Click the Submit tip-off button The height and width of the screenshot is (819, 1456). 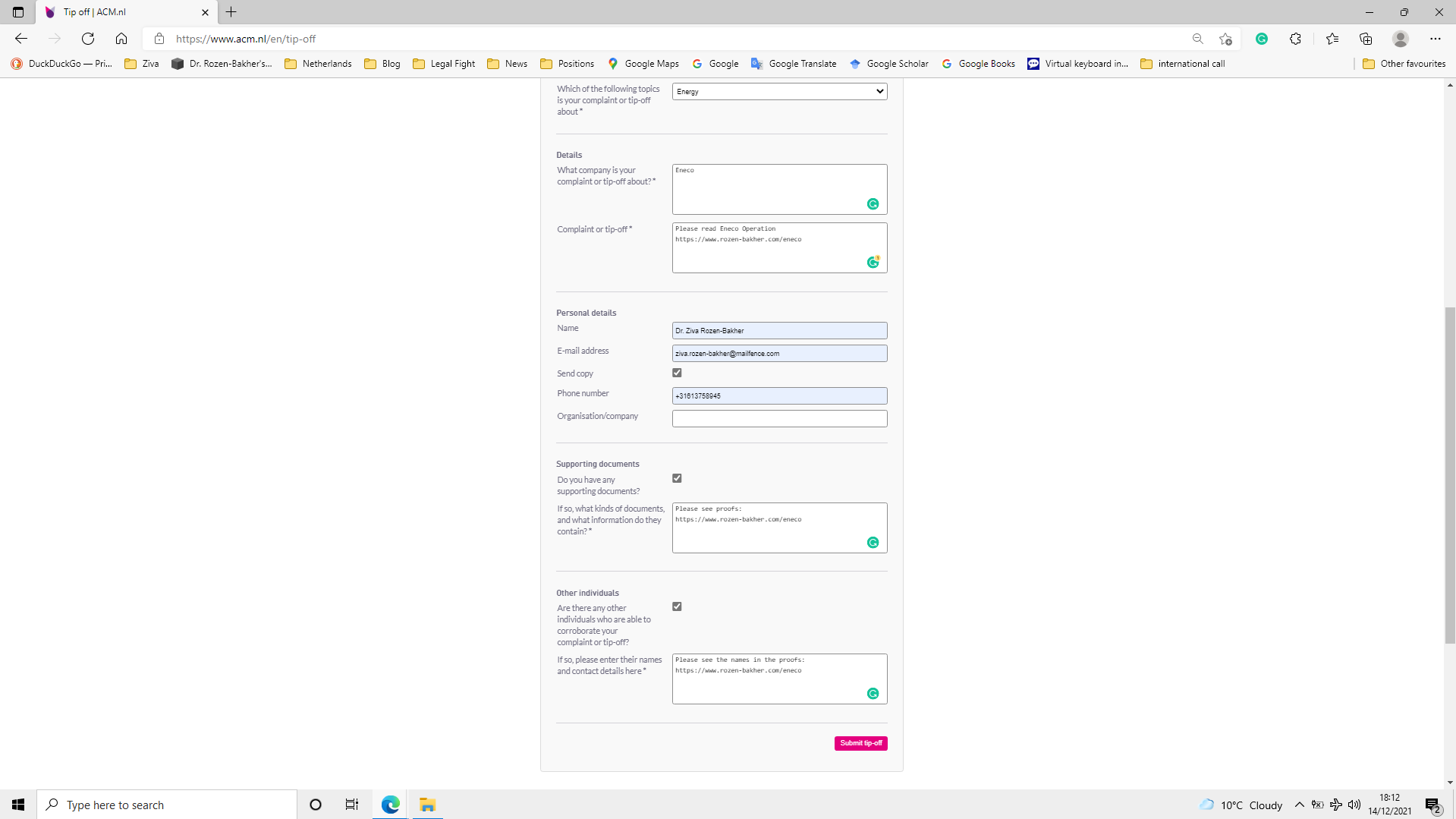(x=860, y=743)
